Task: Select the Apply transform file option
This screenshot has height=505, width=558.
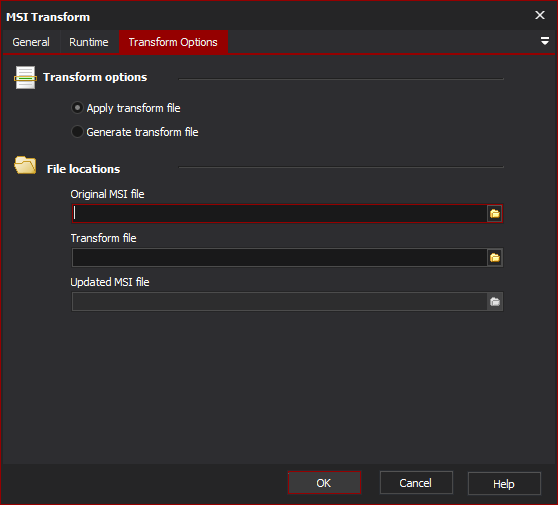Action: point(77,107)
